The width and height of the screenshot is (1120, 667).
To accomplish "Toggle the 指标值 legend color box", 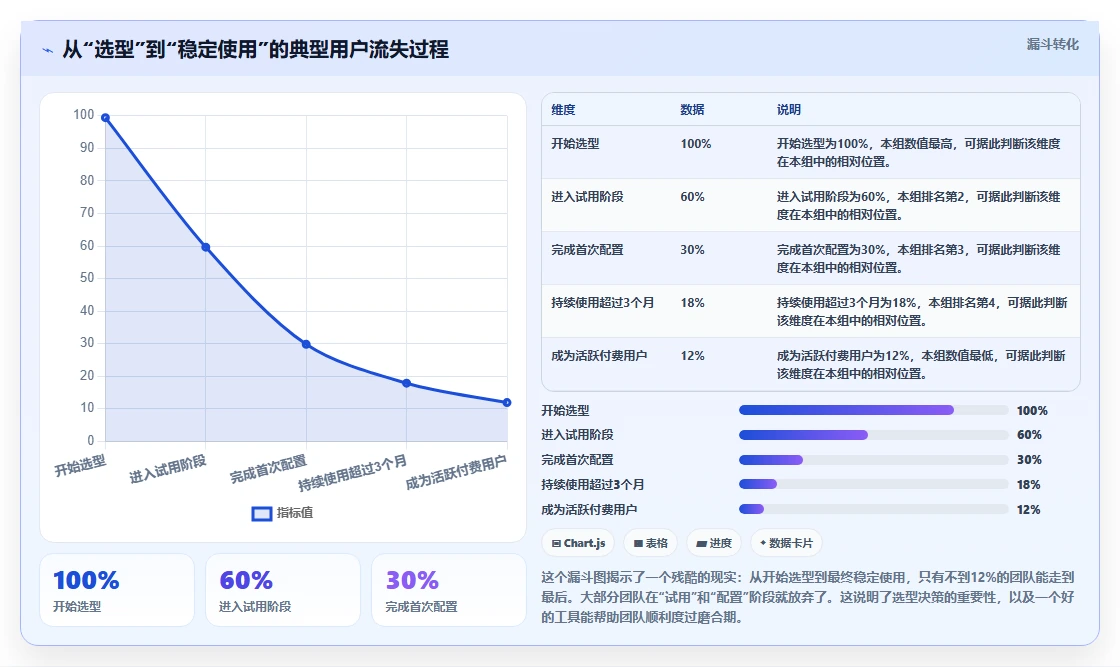I will coord(262,513).
